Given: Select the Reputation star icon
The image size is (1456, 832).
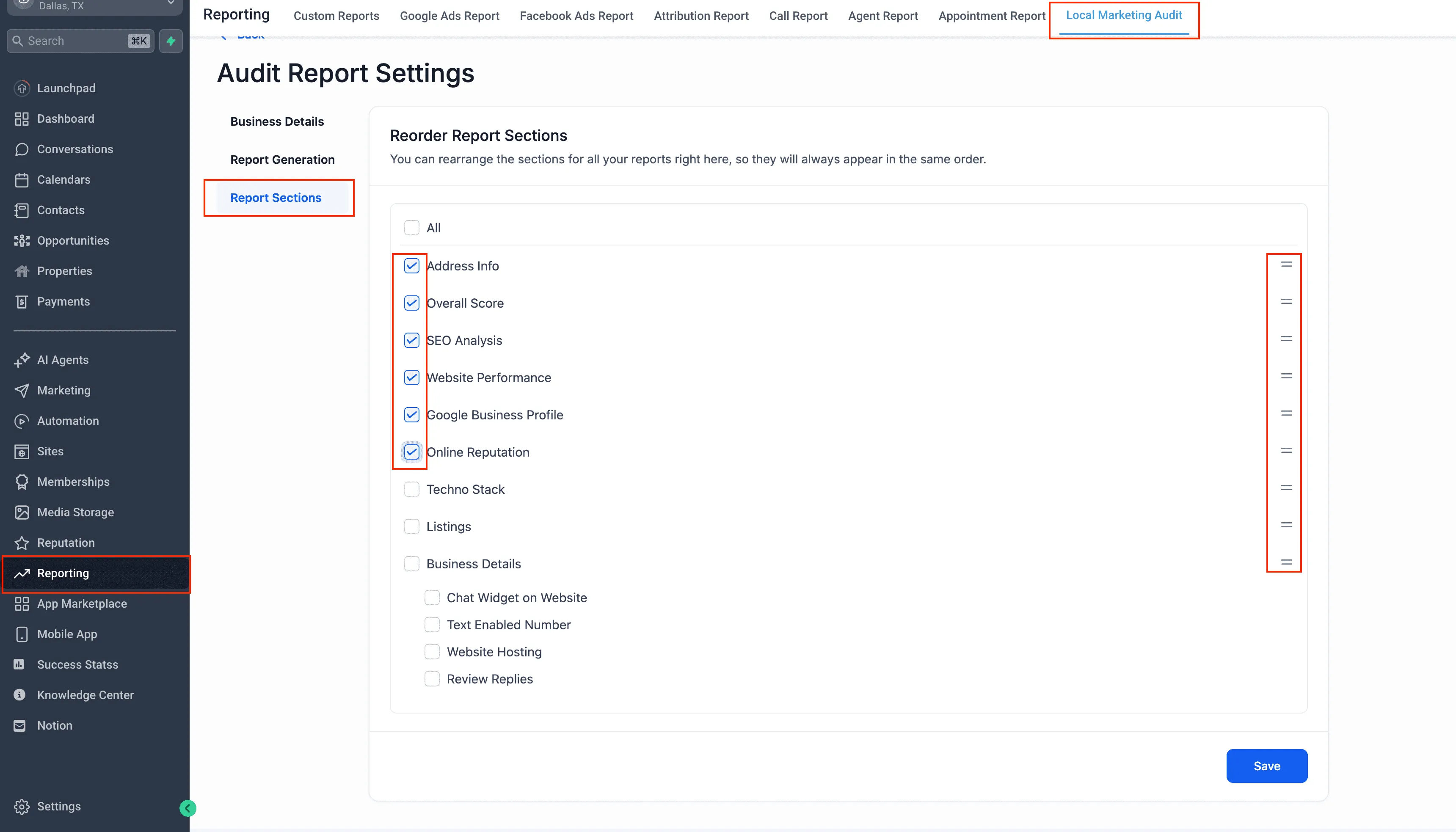Looking at the screenshot, I should 22,542.
